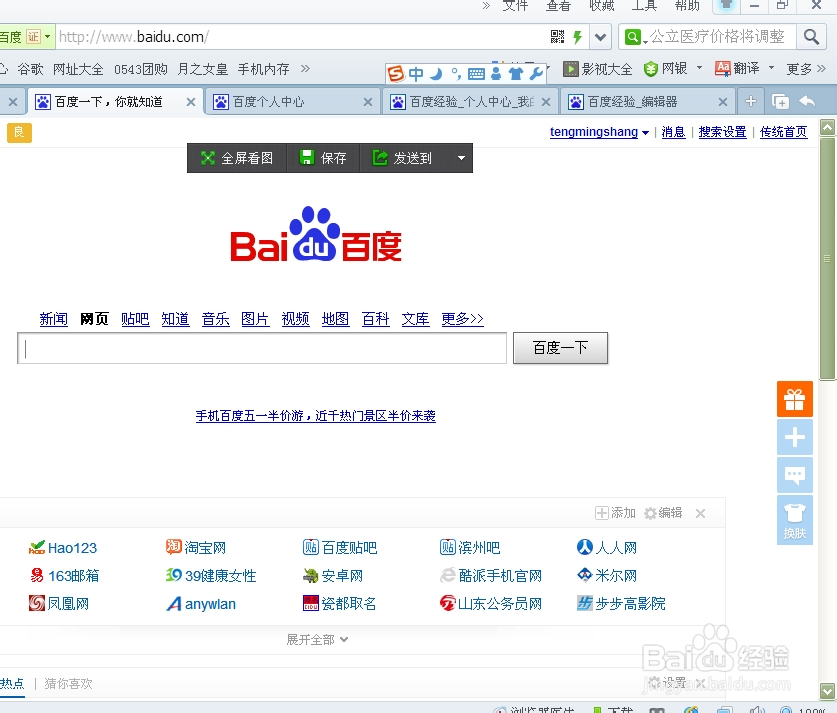
Task: Toggle the half-moon width mode icon
Action: pos(437,74)
